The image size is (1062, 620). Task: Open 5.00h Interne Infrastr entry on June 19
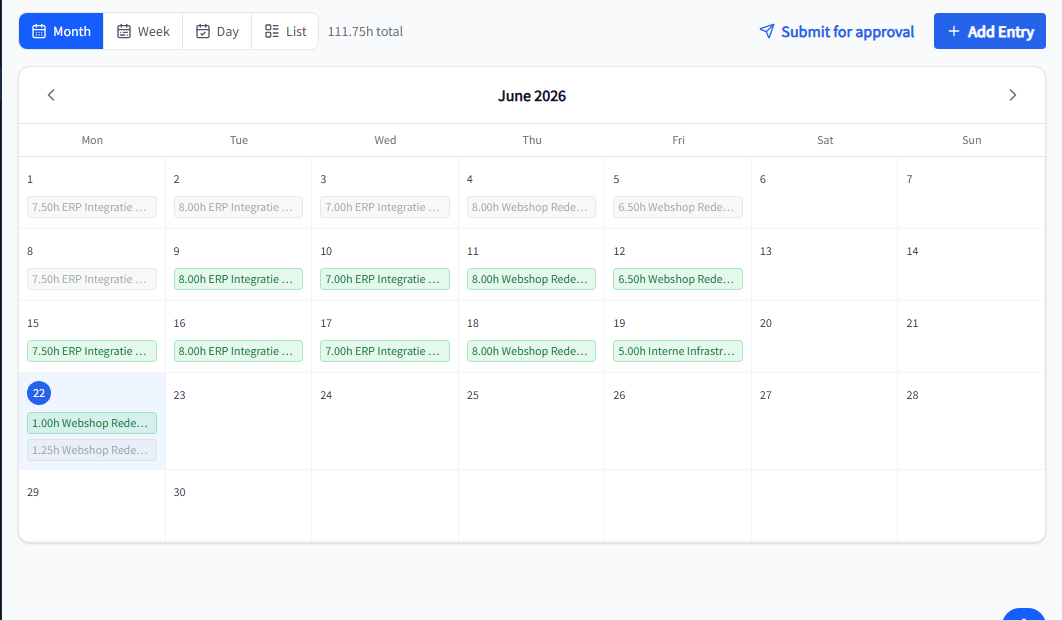(x=678, y=351)
